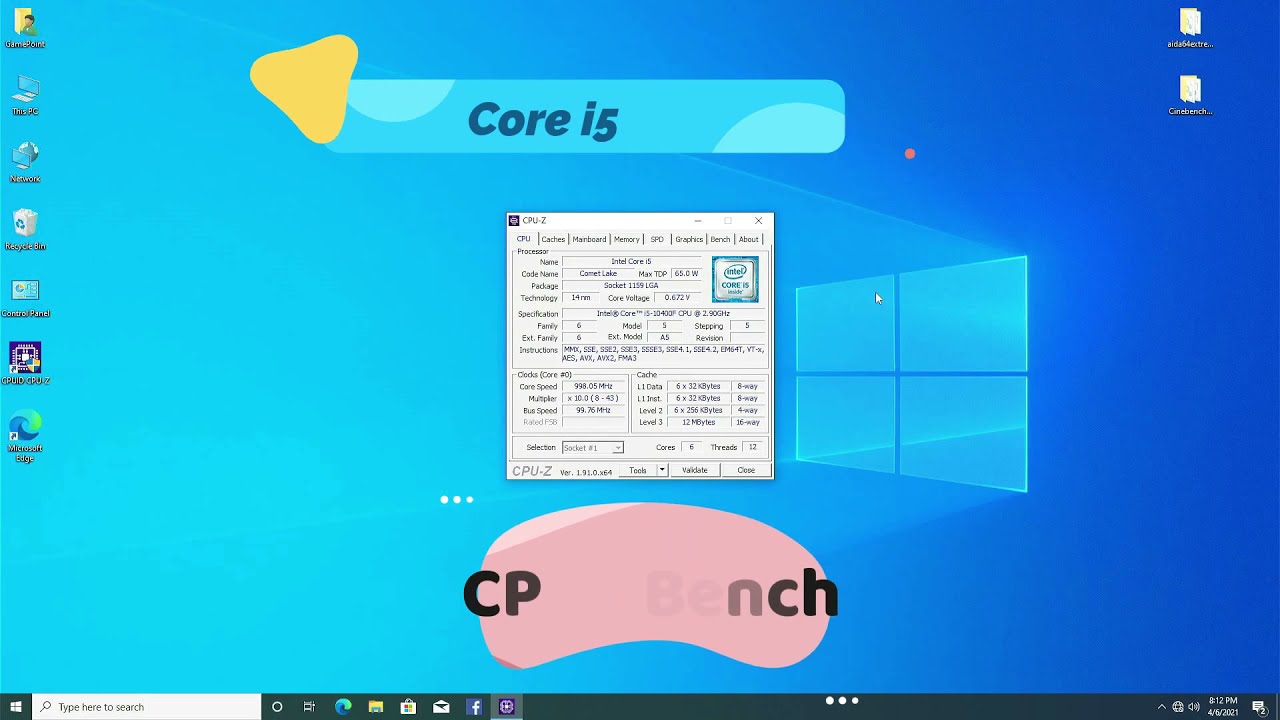
Task: Open Microsoft Store from taskbar
Action: tap(408, 707)
